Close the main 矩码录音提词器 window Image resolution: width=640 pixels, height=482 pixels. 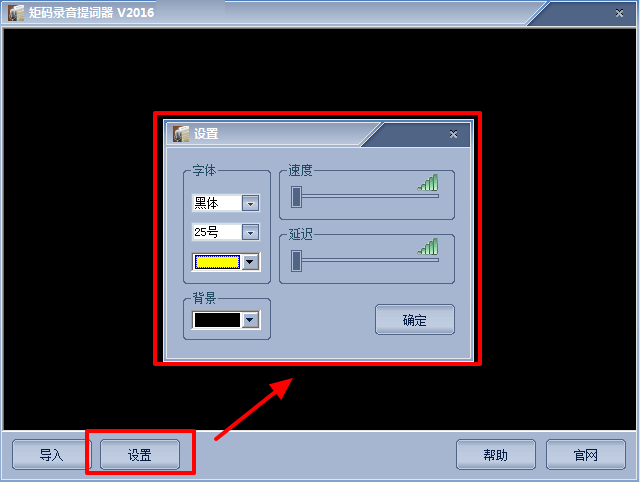619,13
